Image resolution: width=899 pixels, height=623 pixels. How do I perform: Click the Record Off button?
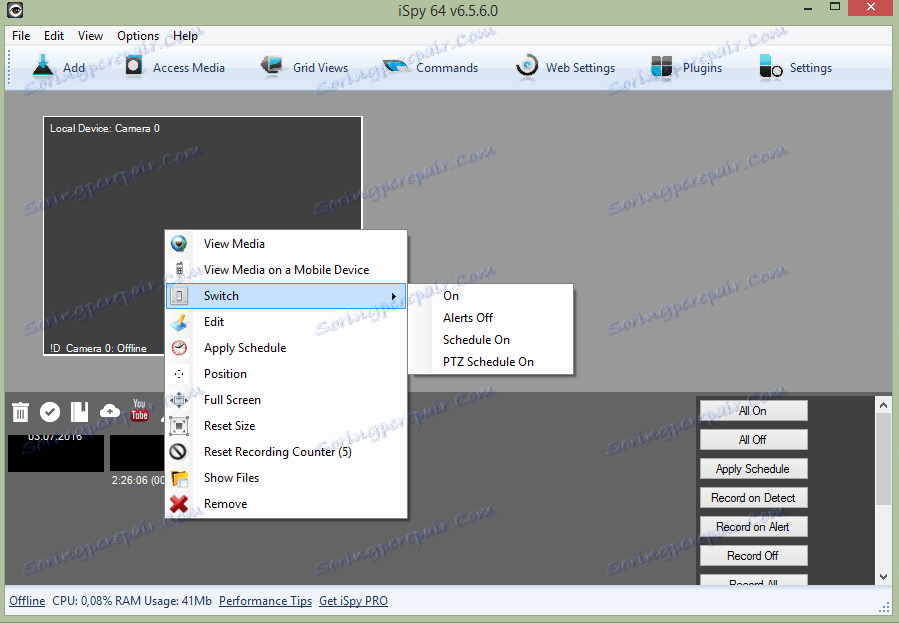[x=753, y=555]
